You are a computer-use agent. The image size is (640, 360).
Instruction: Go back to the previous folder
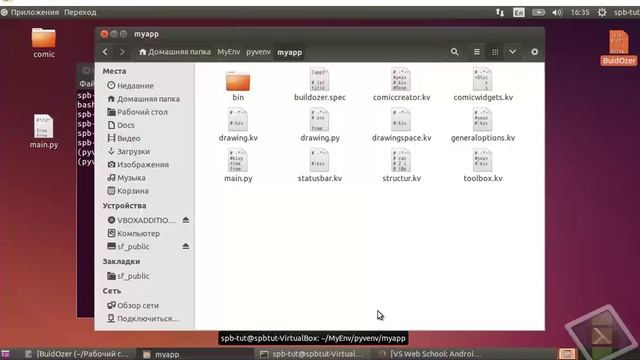(105, 52)
